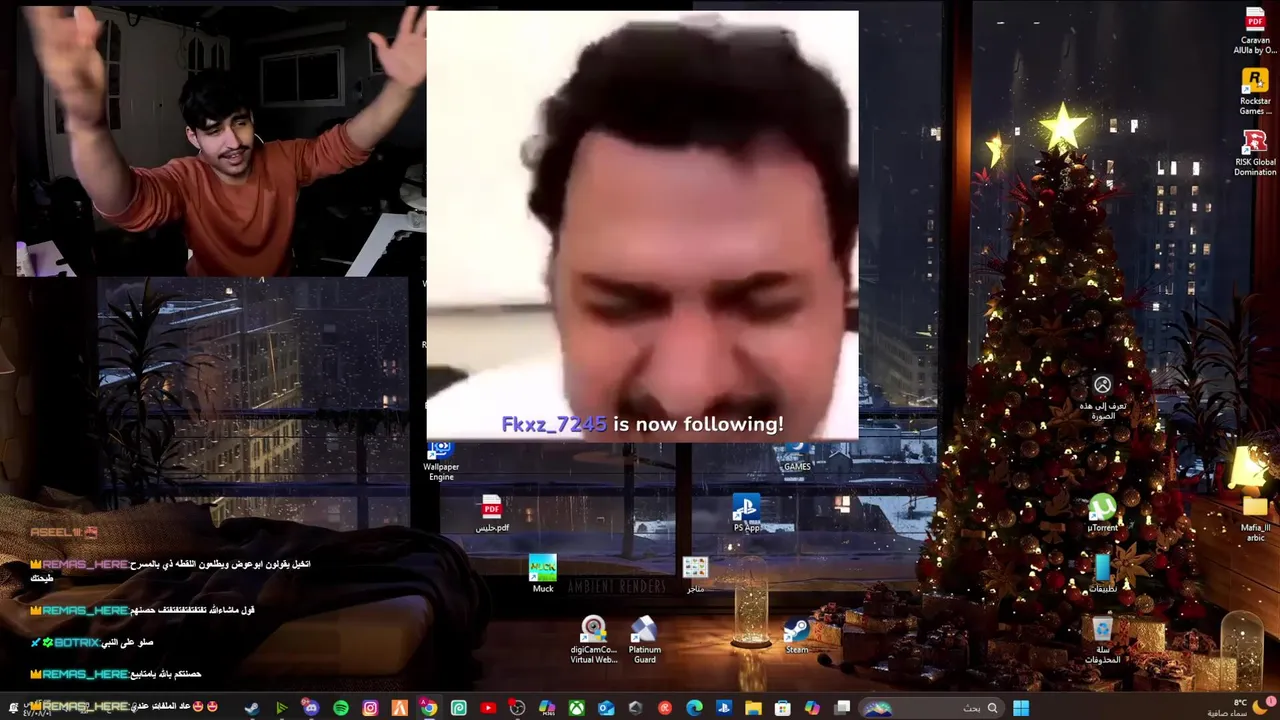Open Outlook from the taskbar
Image resolution: width=1280 pixels, height=720 pixels.
(606, 708)
